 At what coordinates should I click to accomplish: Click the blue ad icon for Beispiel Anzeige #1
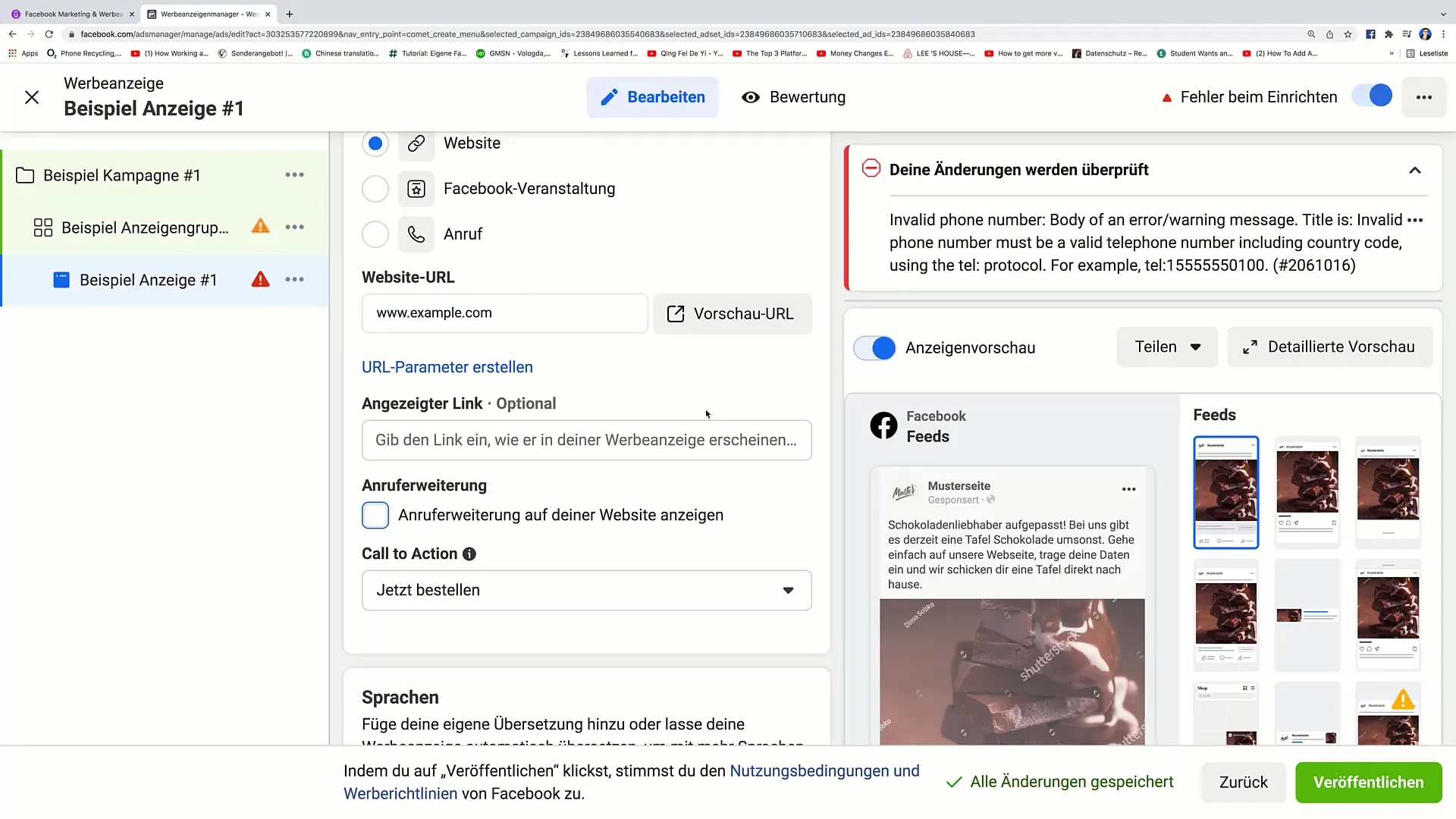61,280
